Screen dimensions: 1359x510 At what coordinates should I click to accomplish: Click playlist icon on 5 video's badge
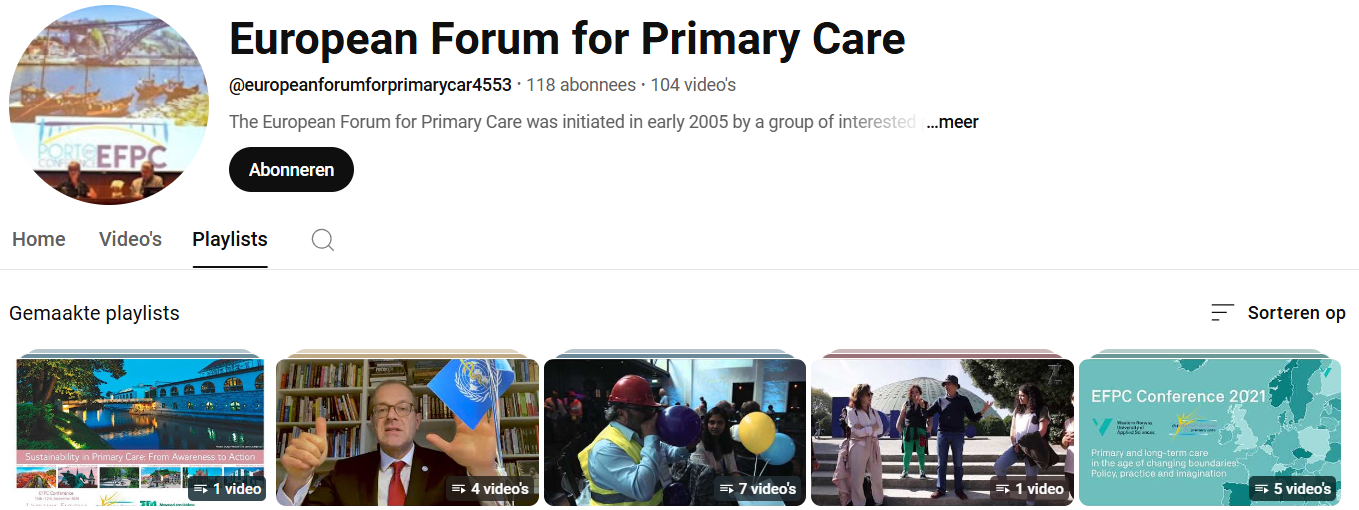pos(1262,489)
